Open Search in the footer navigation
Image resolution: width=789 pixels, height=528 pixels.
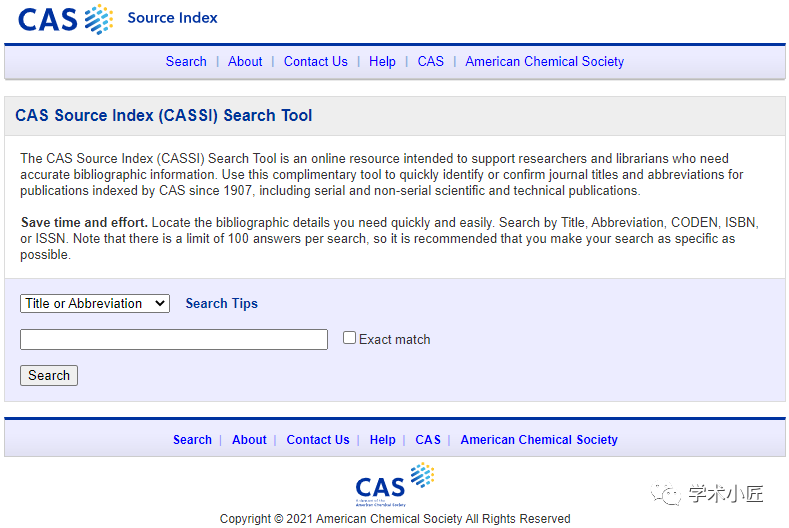click(x=192, y=439)
